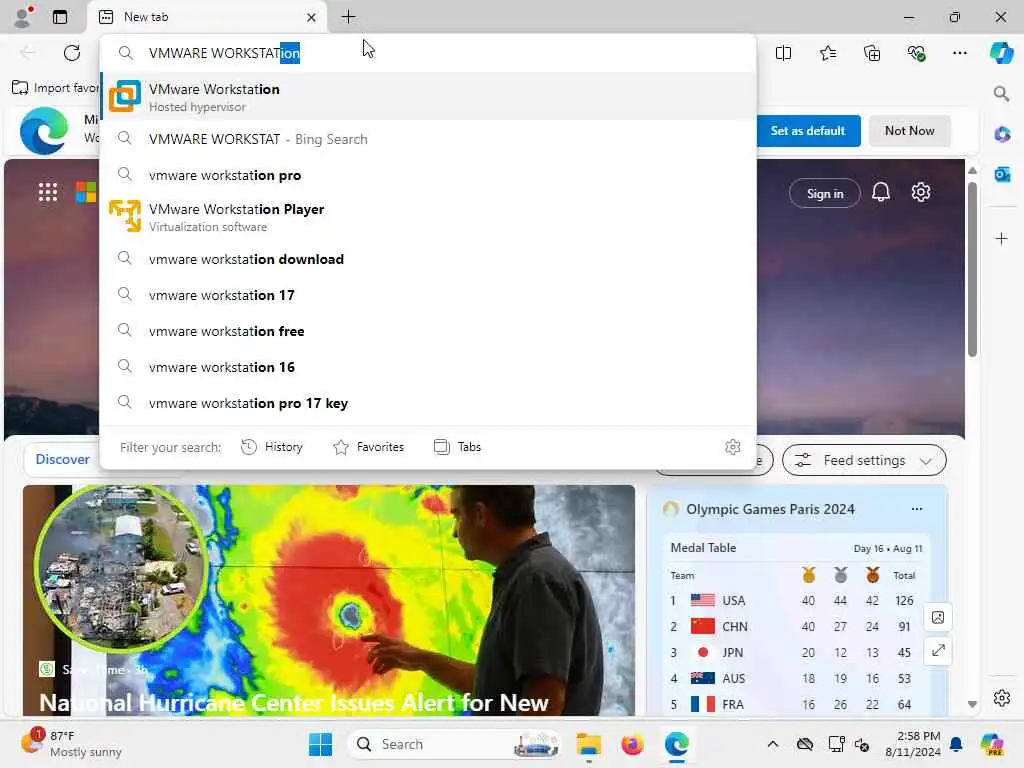Screen dimensions: 1024x768
Task: Toggle split screen icon in toolbar
Action: point(783,53)
